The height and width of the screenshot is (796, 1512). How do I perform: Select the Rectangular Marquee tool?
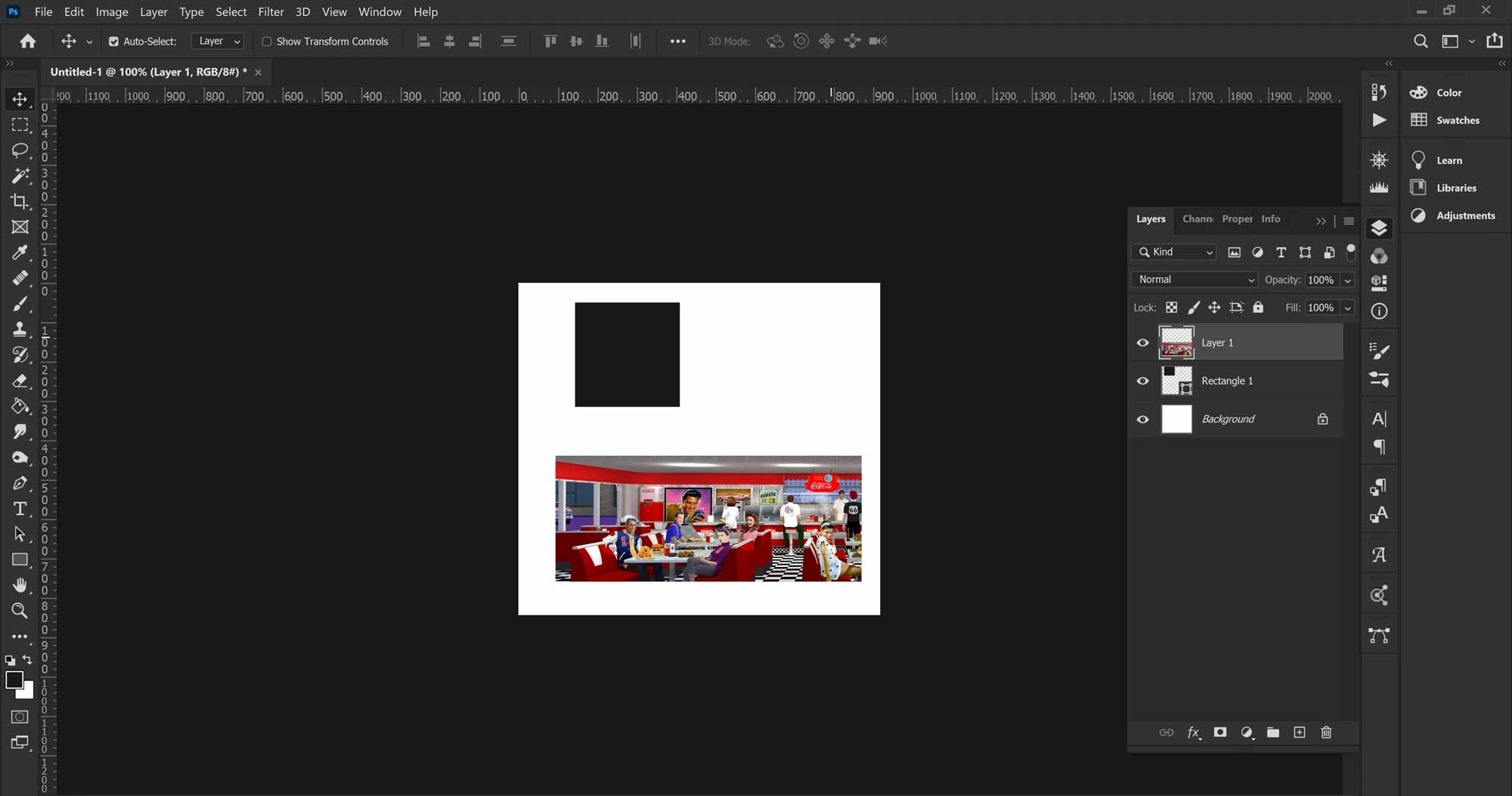[x=20, y=125]
